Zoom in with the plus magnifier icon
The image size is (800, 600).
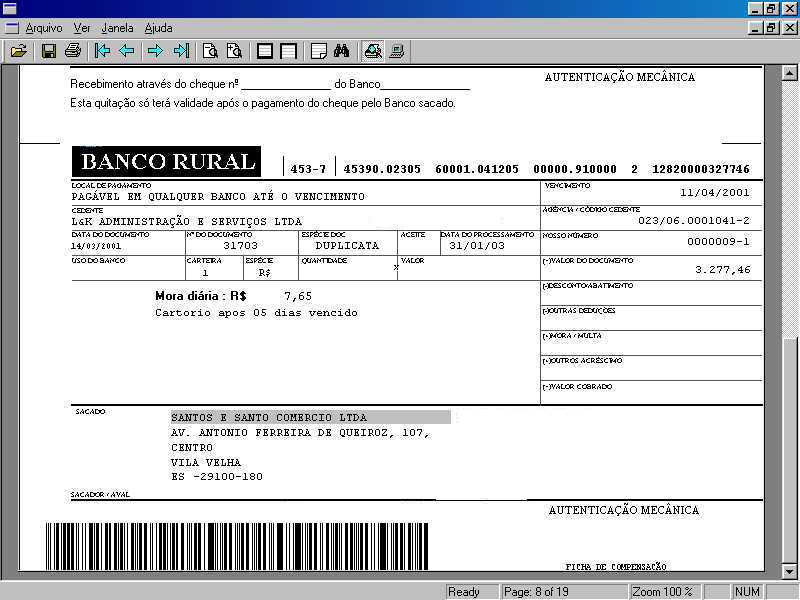click(235, 51)
